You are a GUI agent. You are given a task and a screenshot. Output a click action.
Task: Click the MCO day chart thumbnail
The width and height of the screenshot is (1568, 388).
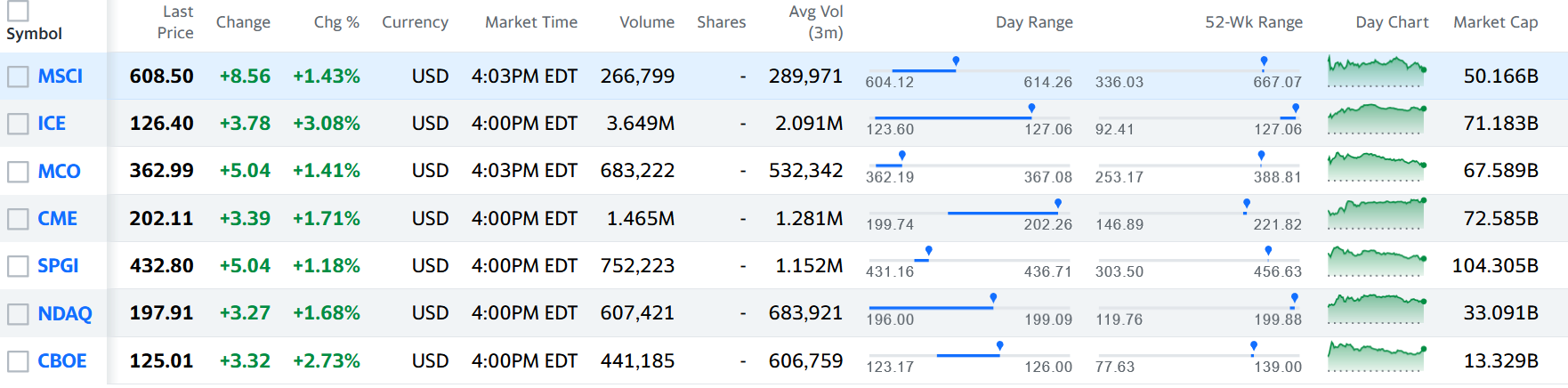coord(1376,166)
